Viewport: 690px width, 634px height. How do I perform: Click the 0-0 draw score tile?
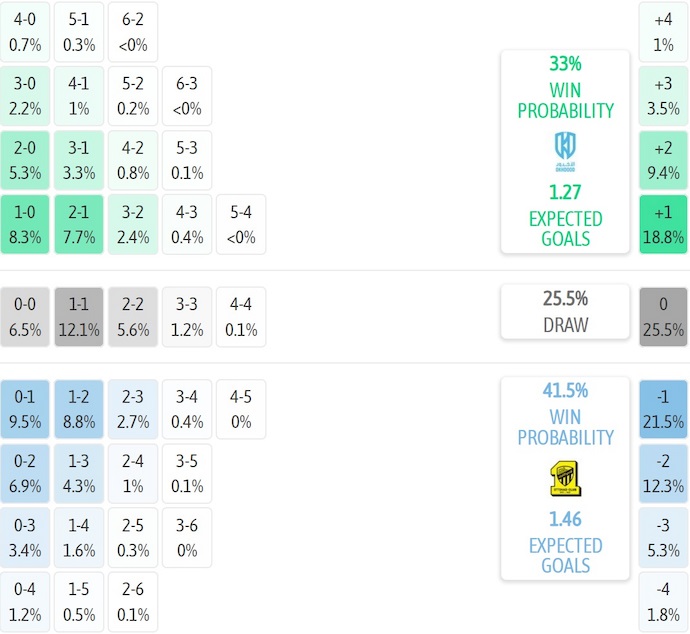click(x=25, y=317)
